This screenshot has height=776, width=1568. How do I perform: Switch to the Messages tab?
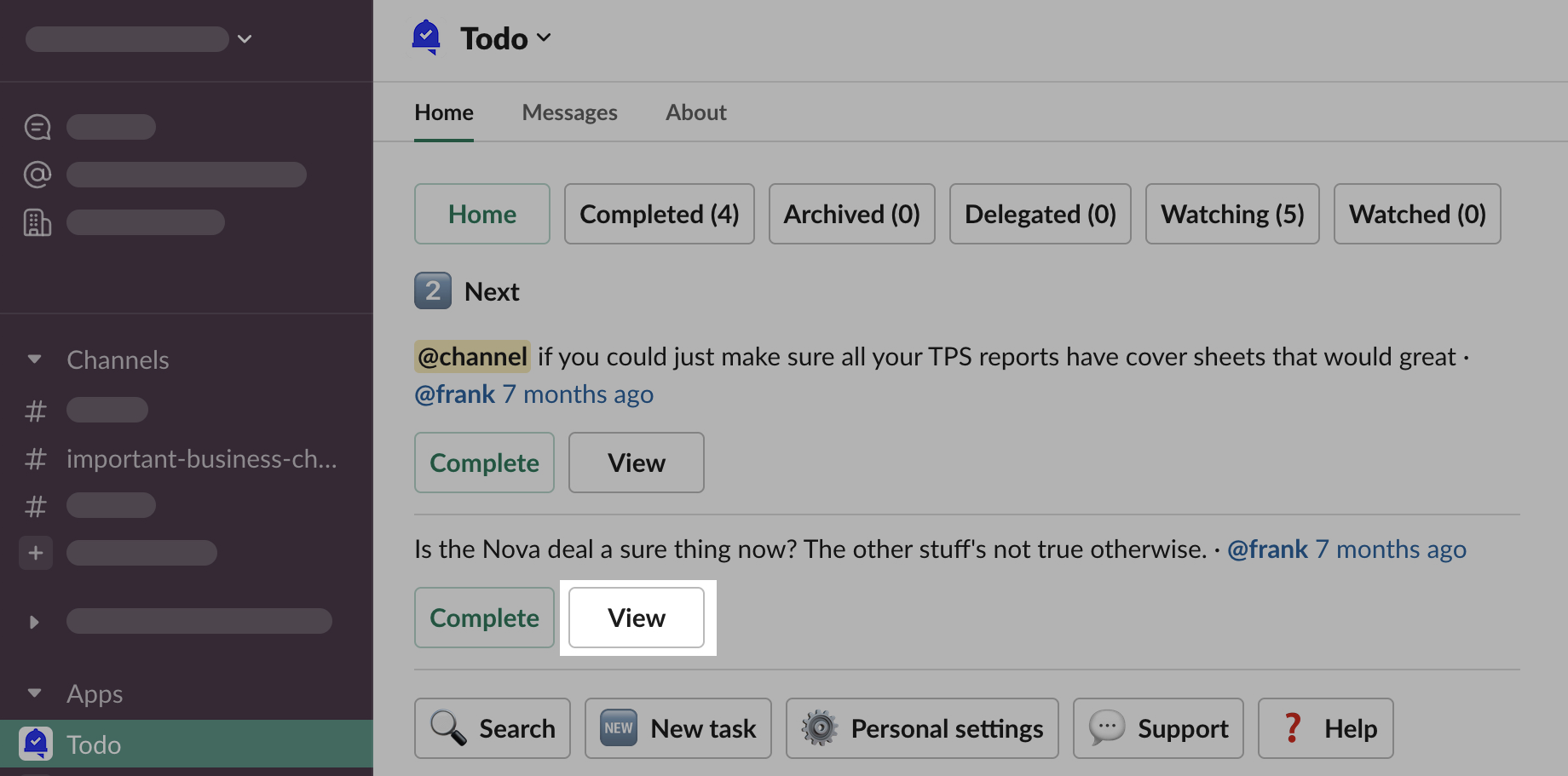click(x=569, y=112)
